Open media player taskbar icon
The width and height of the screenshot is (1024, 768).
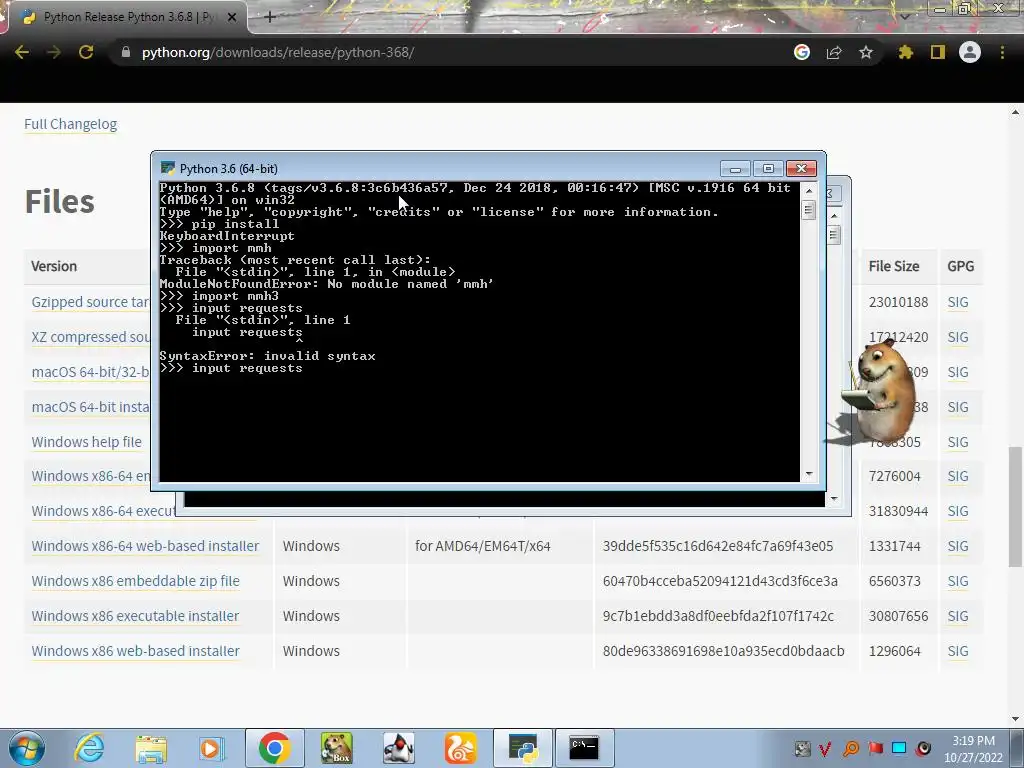212,748
